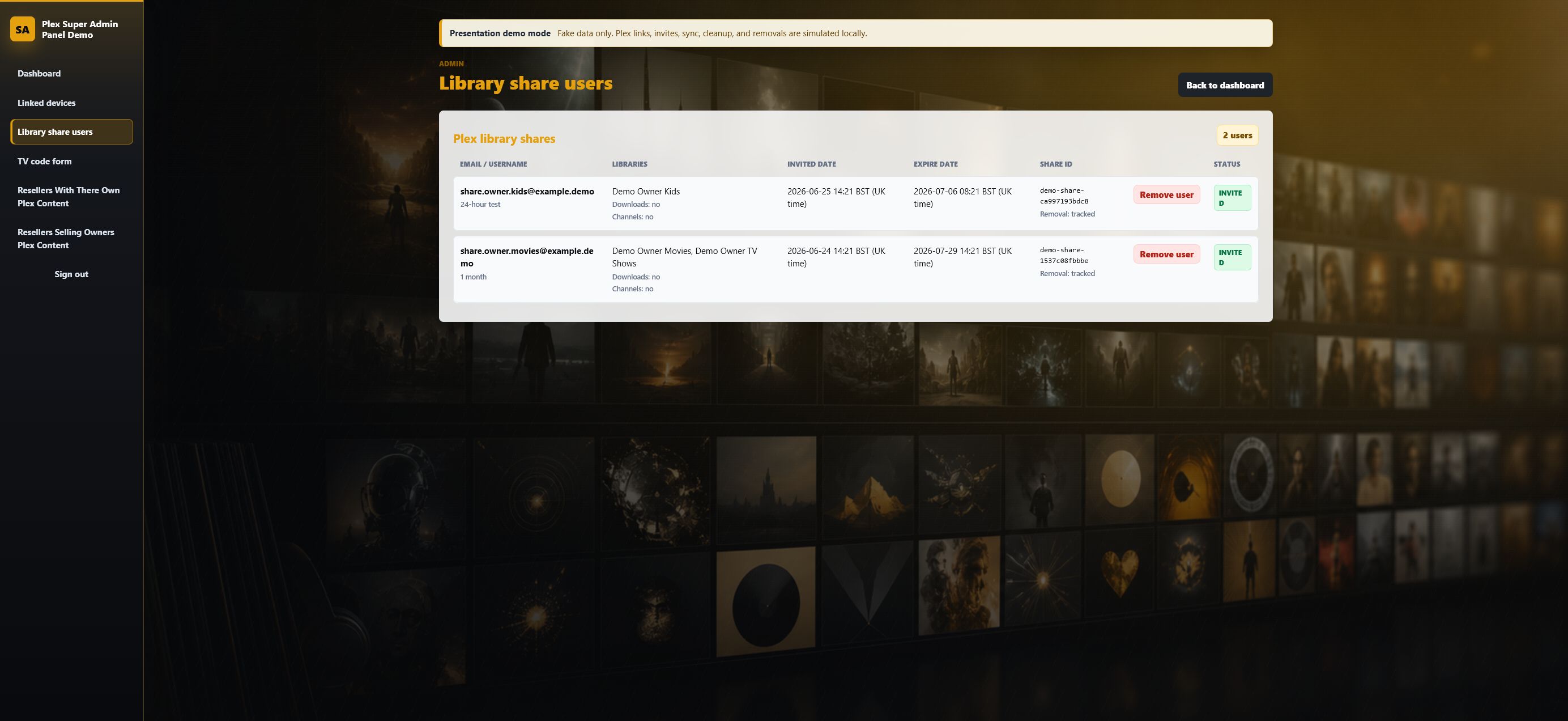Click INVITED status badge for kids share
This screenshot has height=721, width=1568.
coord(1232,198)
